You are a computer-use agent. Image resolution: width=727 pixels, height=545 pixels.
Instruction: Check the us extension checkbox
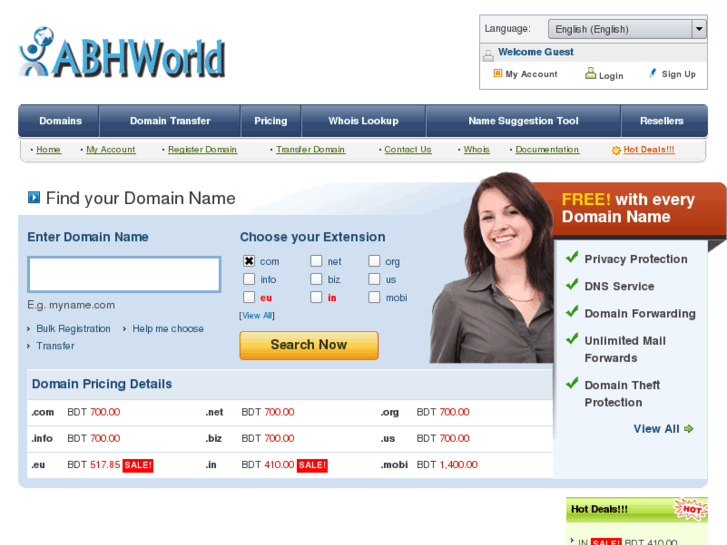click(x=374, y=279)
